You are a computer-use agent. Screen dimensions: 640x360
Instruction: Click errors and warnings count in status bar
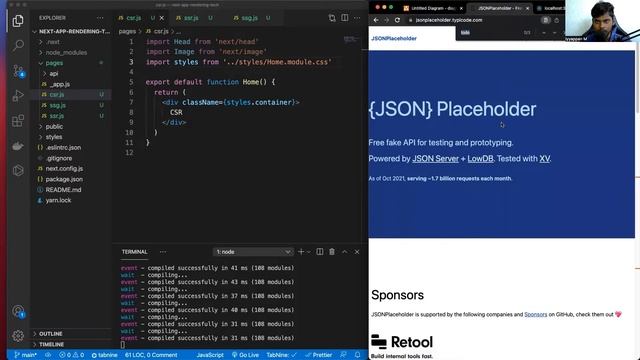tap(71, 355)
